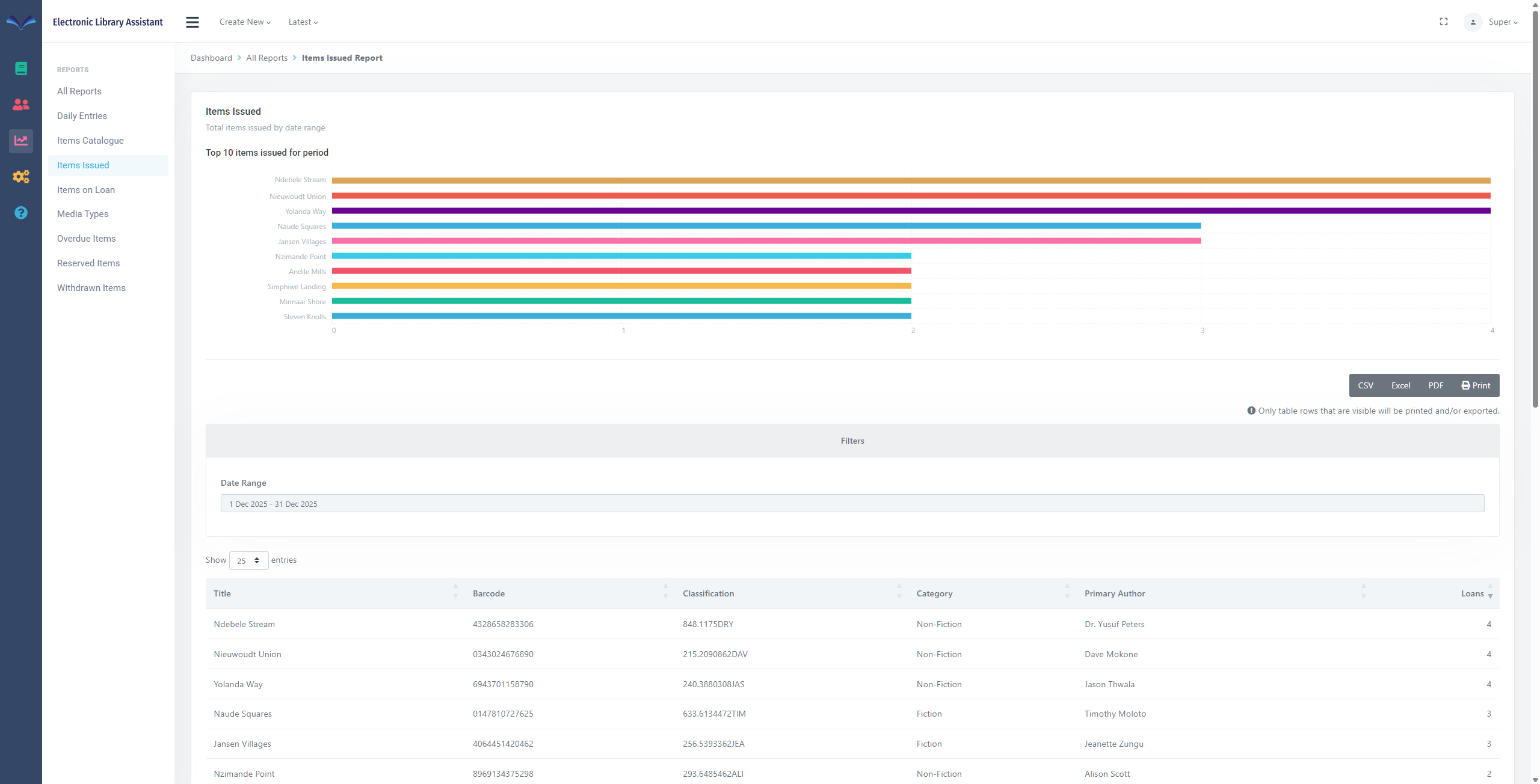Sort table by Title column
Viewport: 1540px width, 784px height.
[222, 593]
